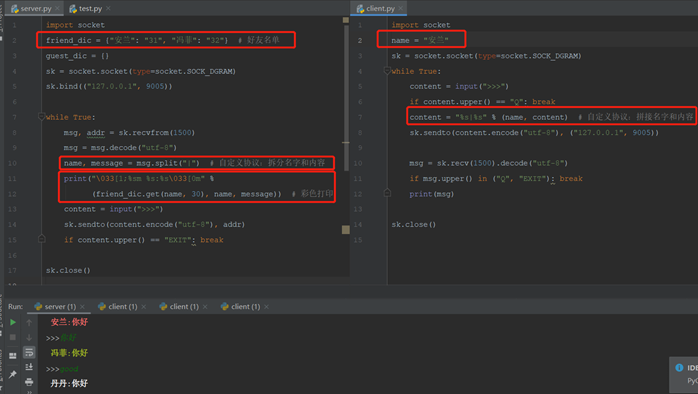
Task: Click name = "安兰" line in client.py
Action: click(x=420, y=40)
